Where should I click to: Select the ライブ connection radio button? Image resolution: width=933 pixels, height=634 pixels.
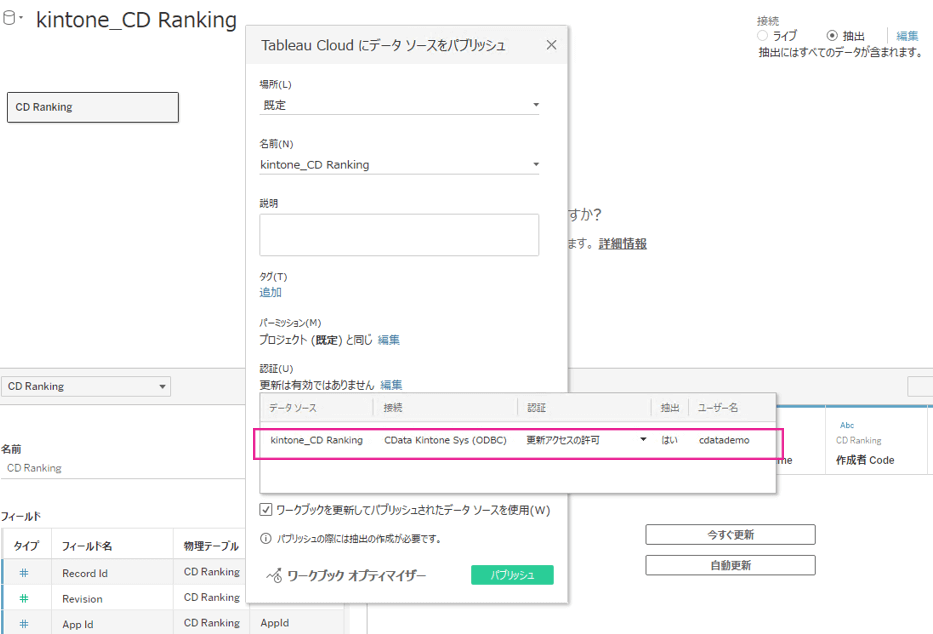click(x=762, y=36)
